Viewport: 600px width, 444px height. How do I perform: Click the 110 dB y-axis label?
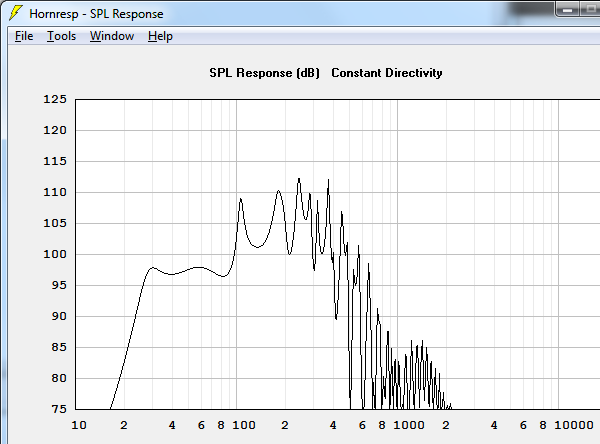coord(54,193)
